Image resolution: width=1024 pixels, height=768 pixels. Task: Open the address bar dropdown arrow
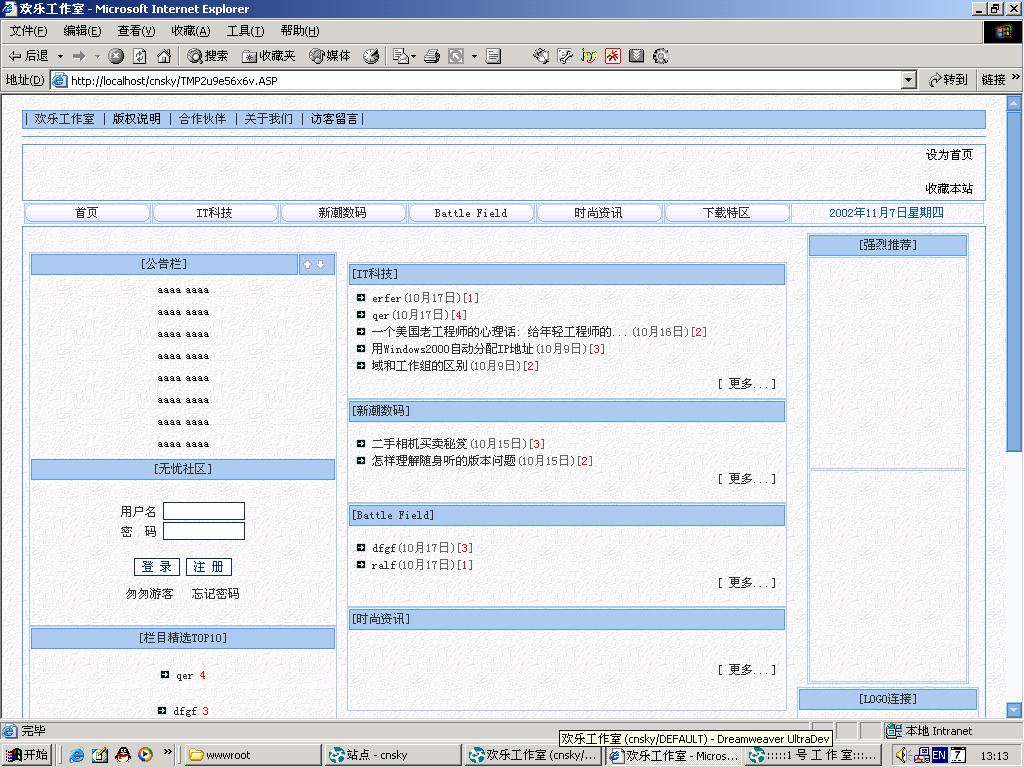(x=908, y=80)
